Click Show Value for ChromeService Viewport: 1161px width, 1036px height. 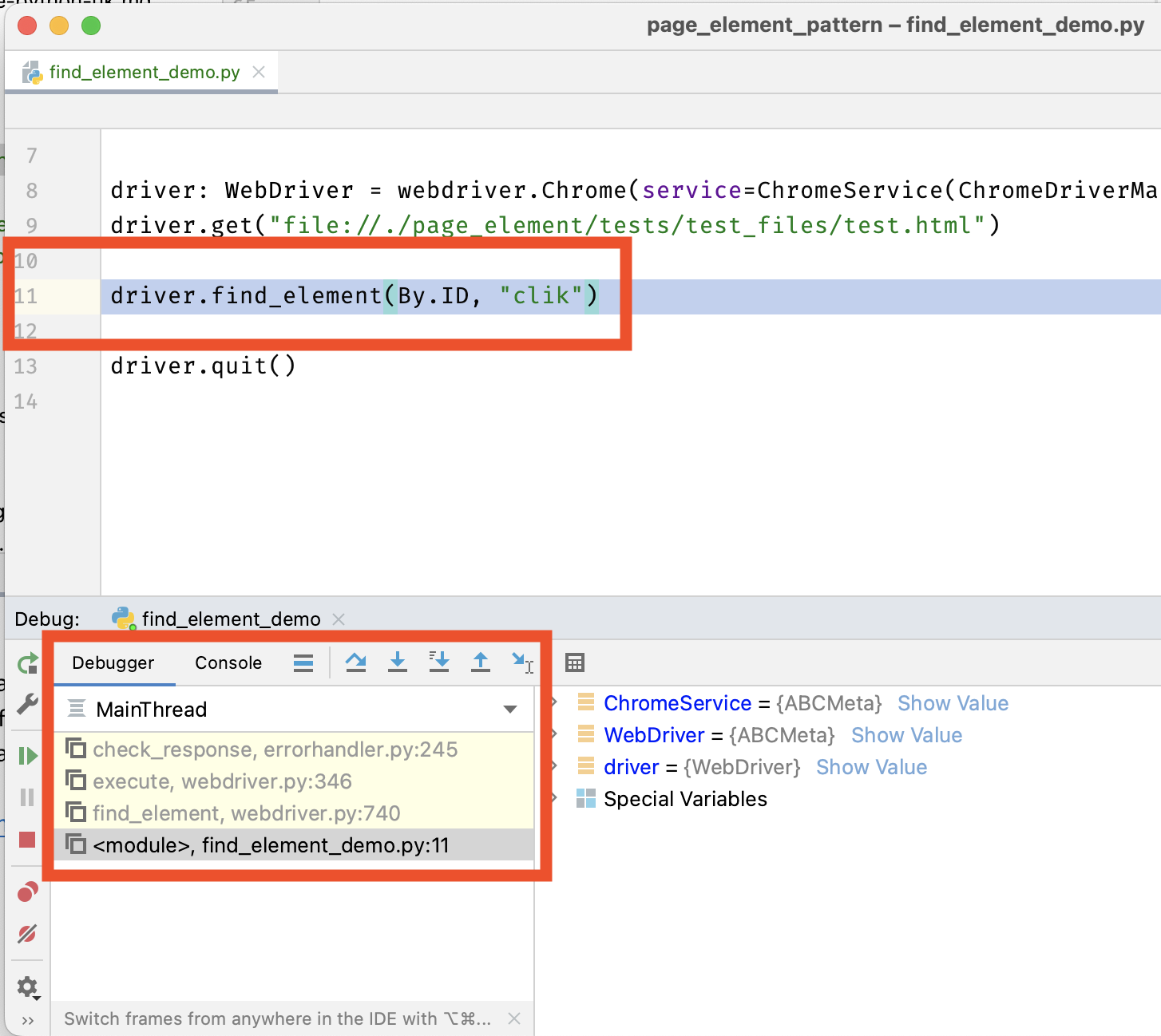(x=953, y=703)
